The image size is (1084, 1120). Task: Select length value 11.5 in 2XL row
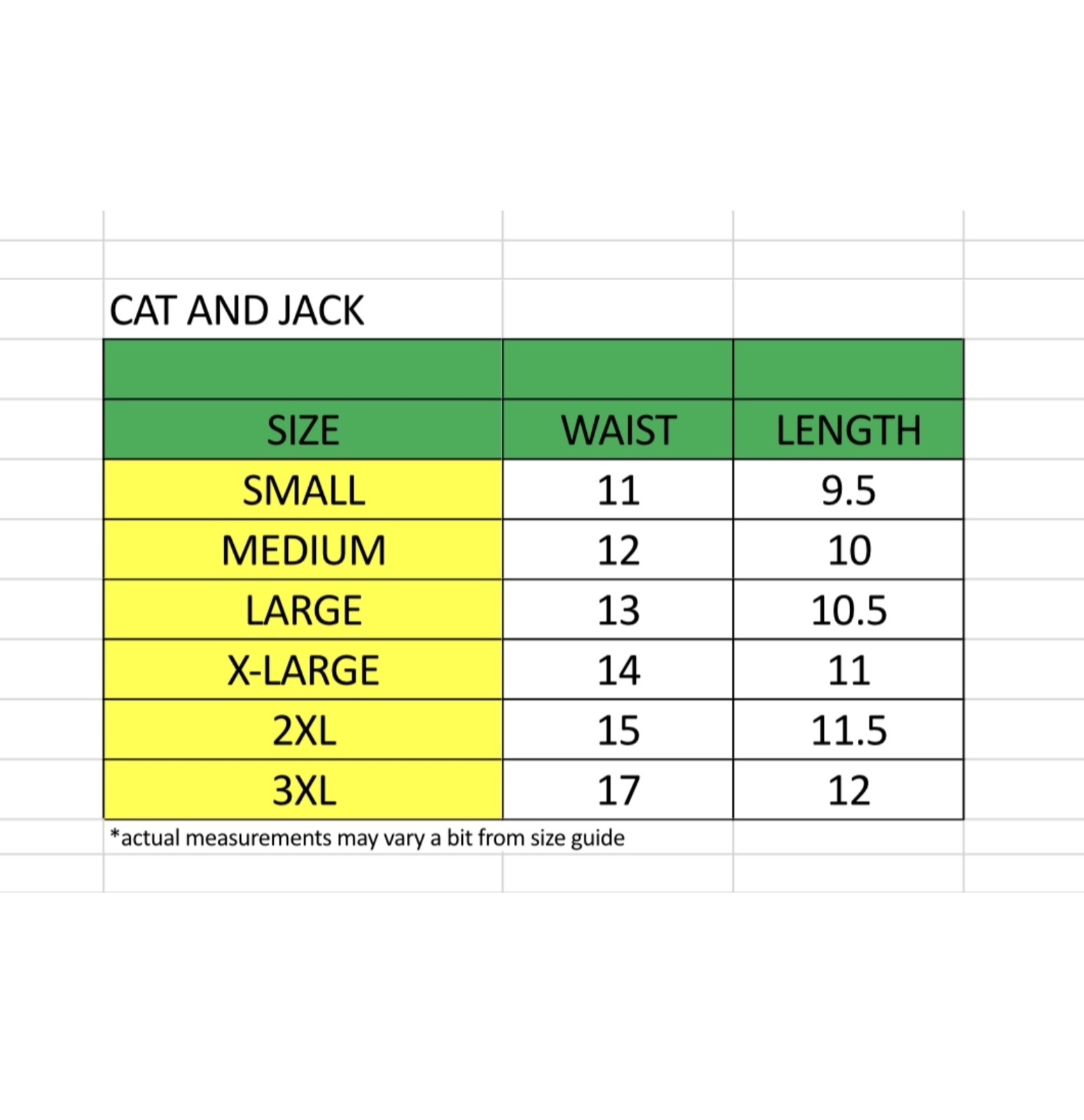point(848,731)
